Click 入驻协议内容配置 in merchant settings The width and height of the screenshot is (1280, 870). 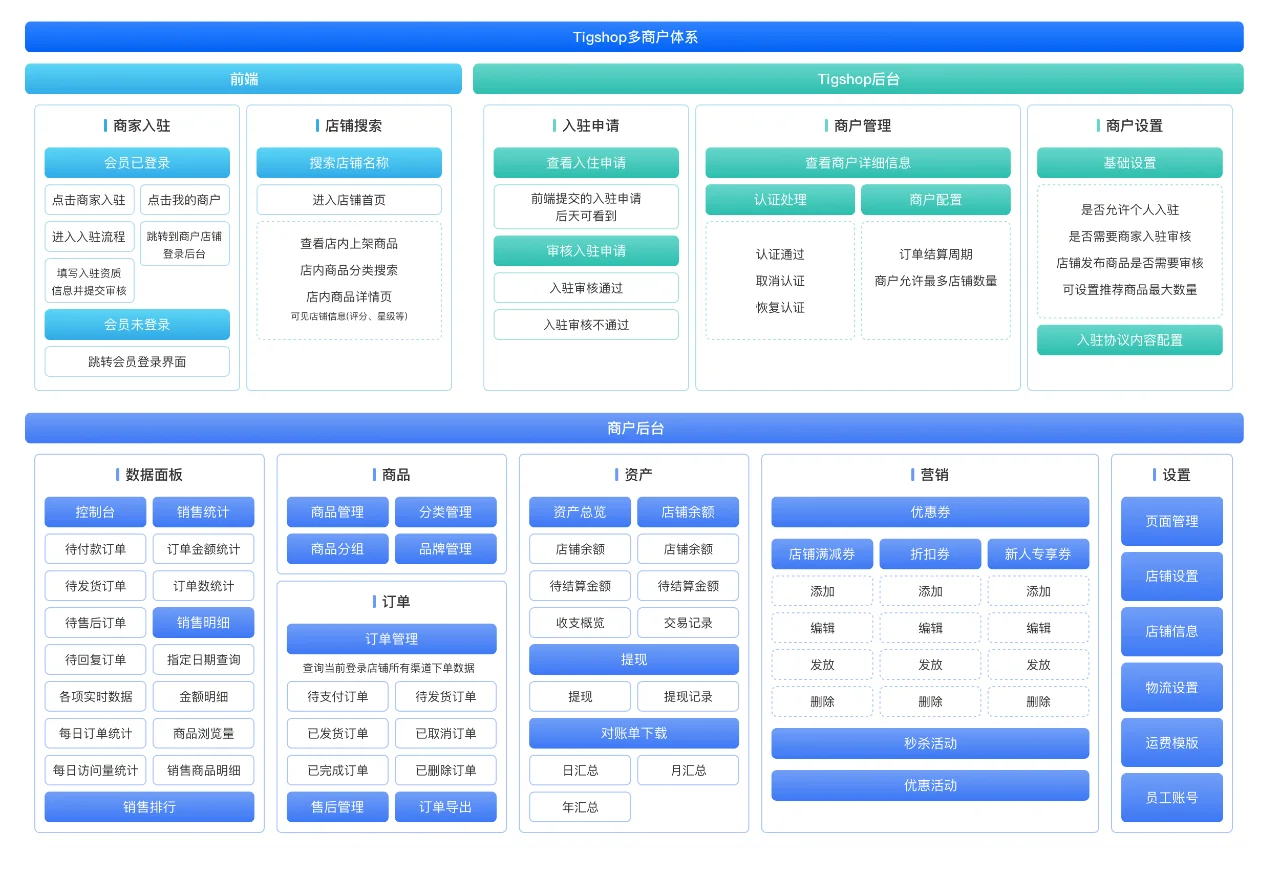(x=1129, y=340)
